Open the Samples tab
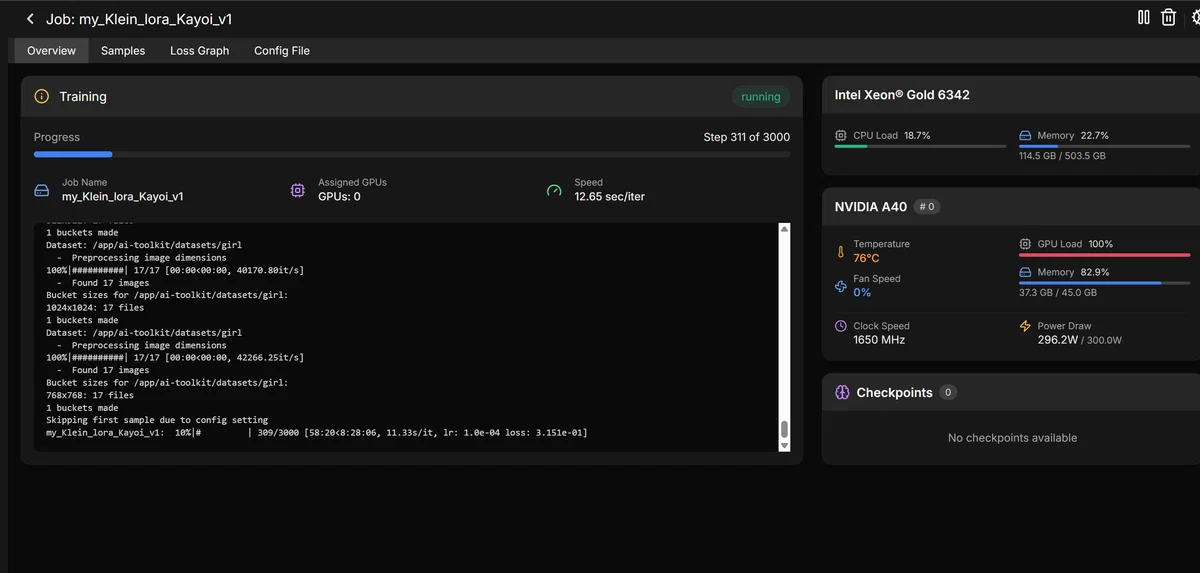This screenshot has width=1200, height=573. pos(123,51)
